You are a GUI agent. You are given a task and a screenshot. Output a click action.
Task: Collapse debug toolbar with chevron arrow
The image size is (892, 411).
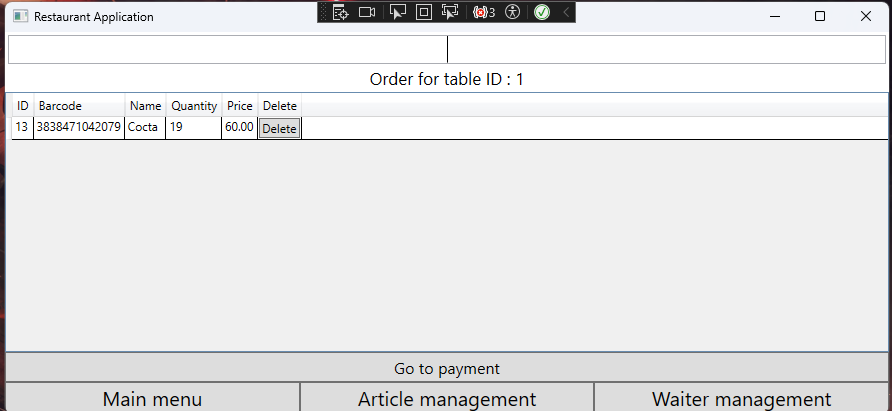coord(566,12)
